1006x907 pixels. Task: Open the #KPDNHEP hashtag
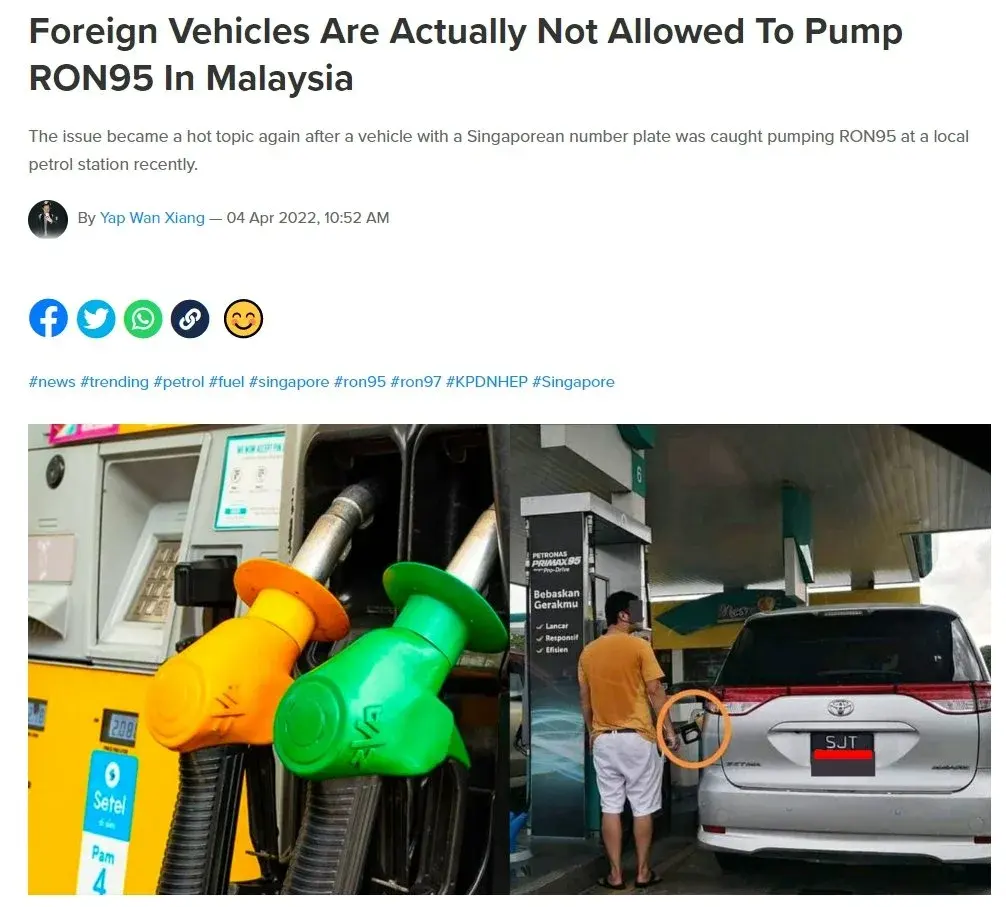click(487, 382)
